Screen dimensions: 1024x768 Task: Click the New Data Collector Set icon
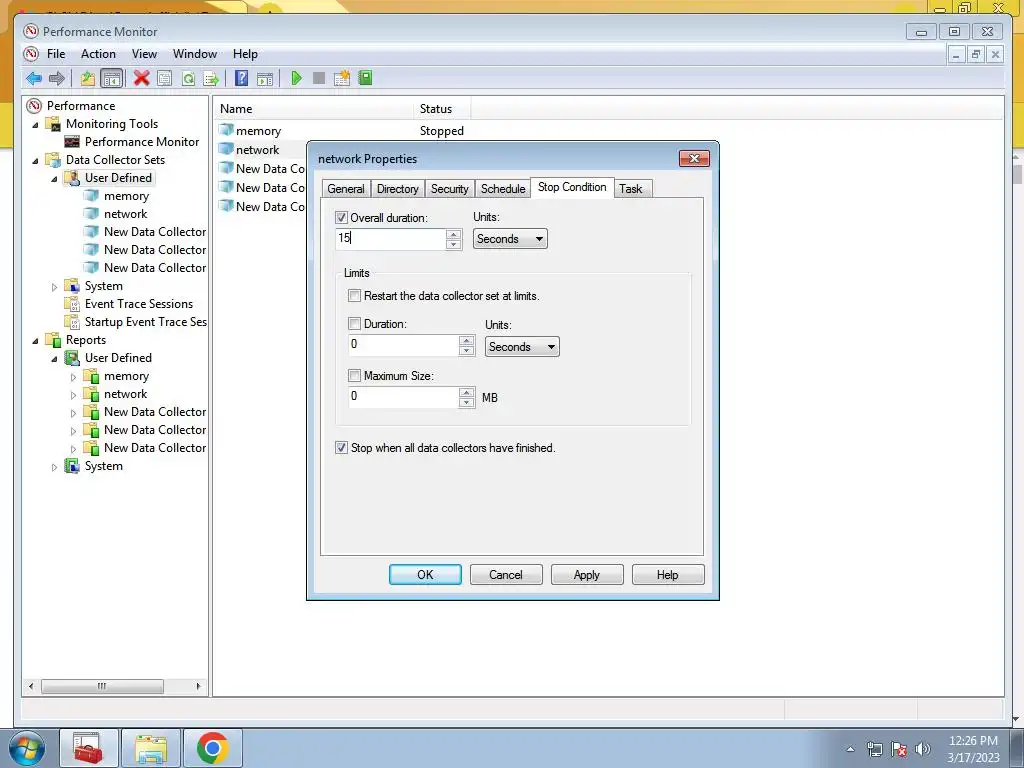click(x=342, y=78)
